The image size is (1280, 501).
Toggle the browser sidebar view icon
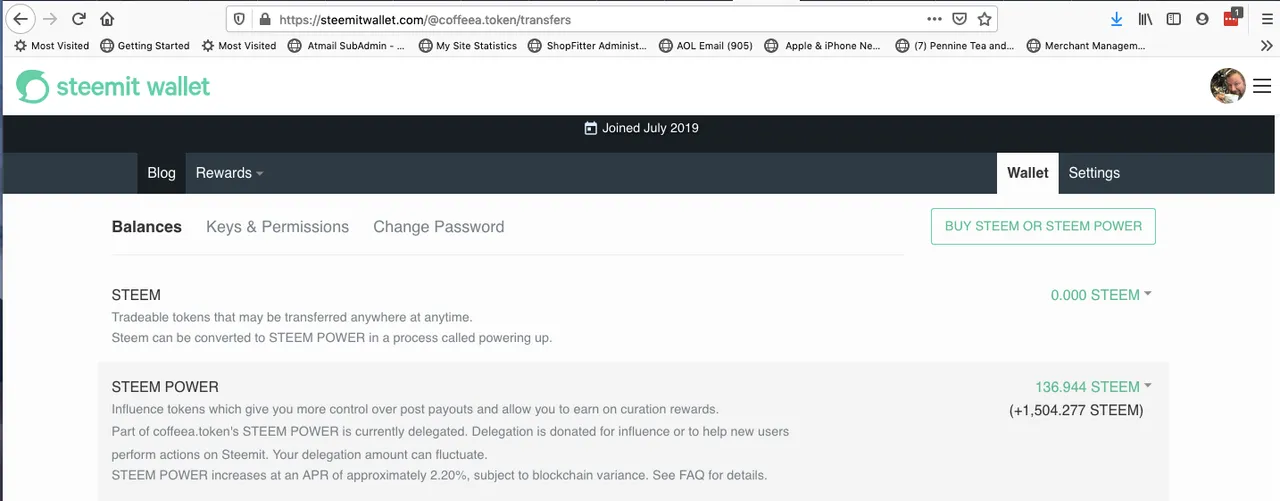click(x=1174, y=19)
